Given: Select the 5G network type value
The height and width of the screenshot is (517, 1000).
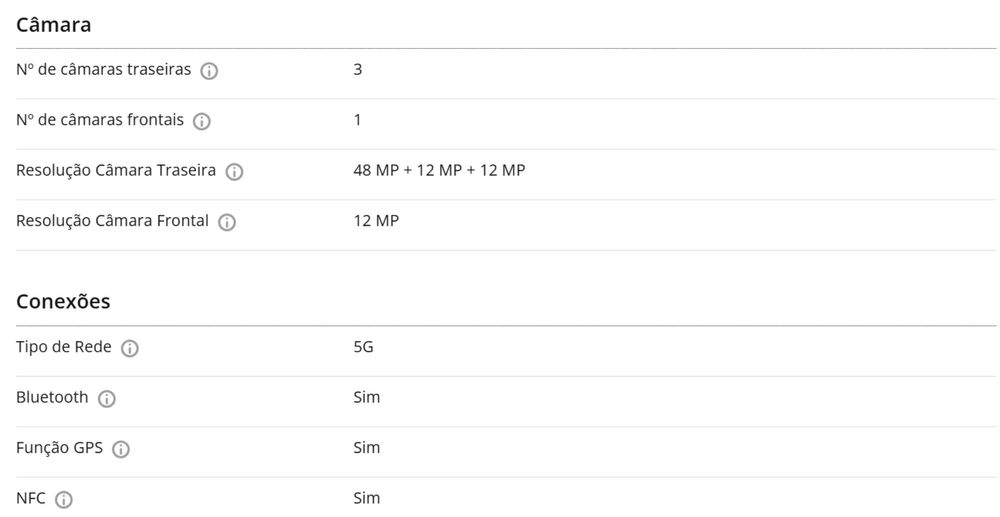Looking at the screenshot, I should (x=363, y=347).
